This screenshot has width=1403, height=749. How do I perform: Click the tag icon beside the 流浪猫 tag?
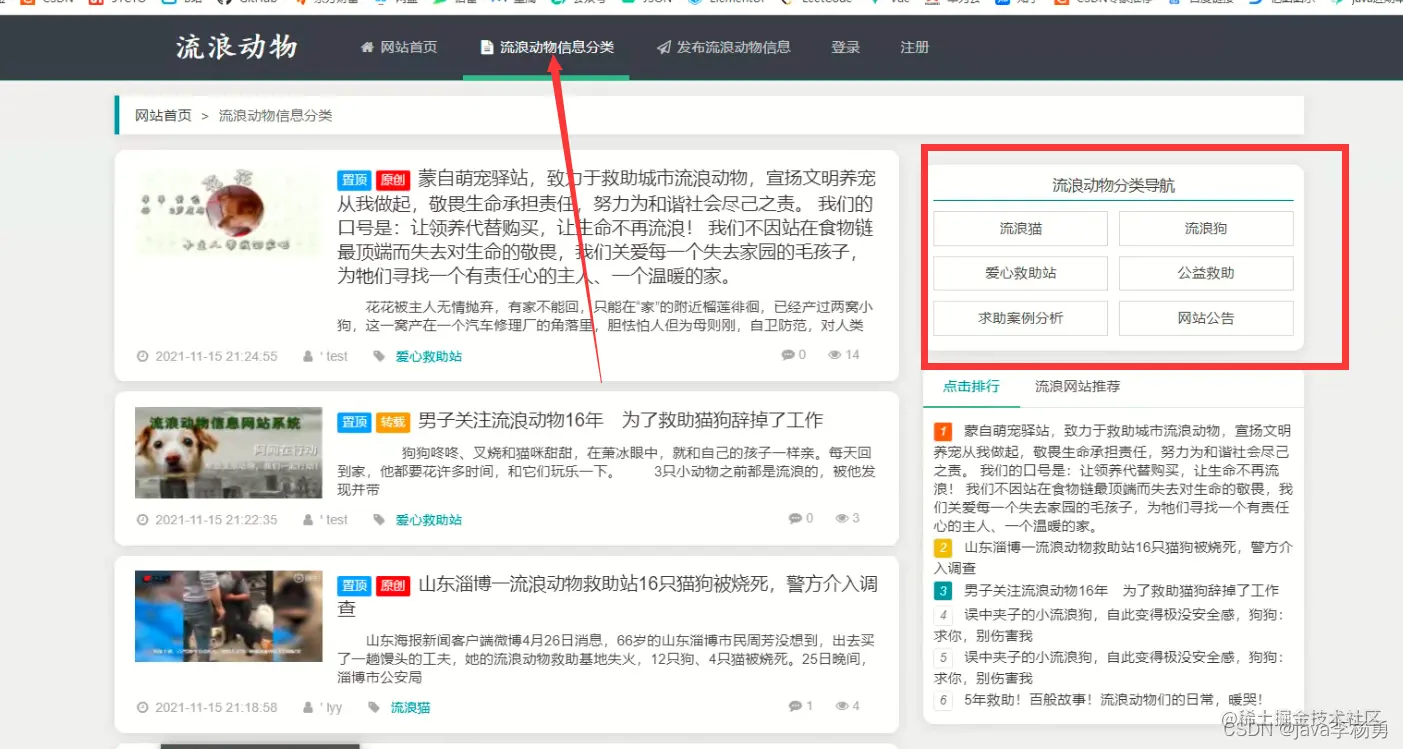tap(374, 707)
